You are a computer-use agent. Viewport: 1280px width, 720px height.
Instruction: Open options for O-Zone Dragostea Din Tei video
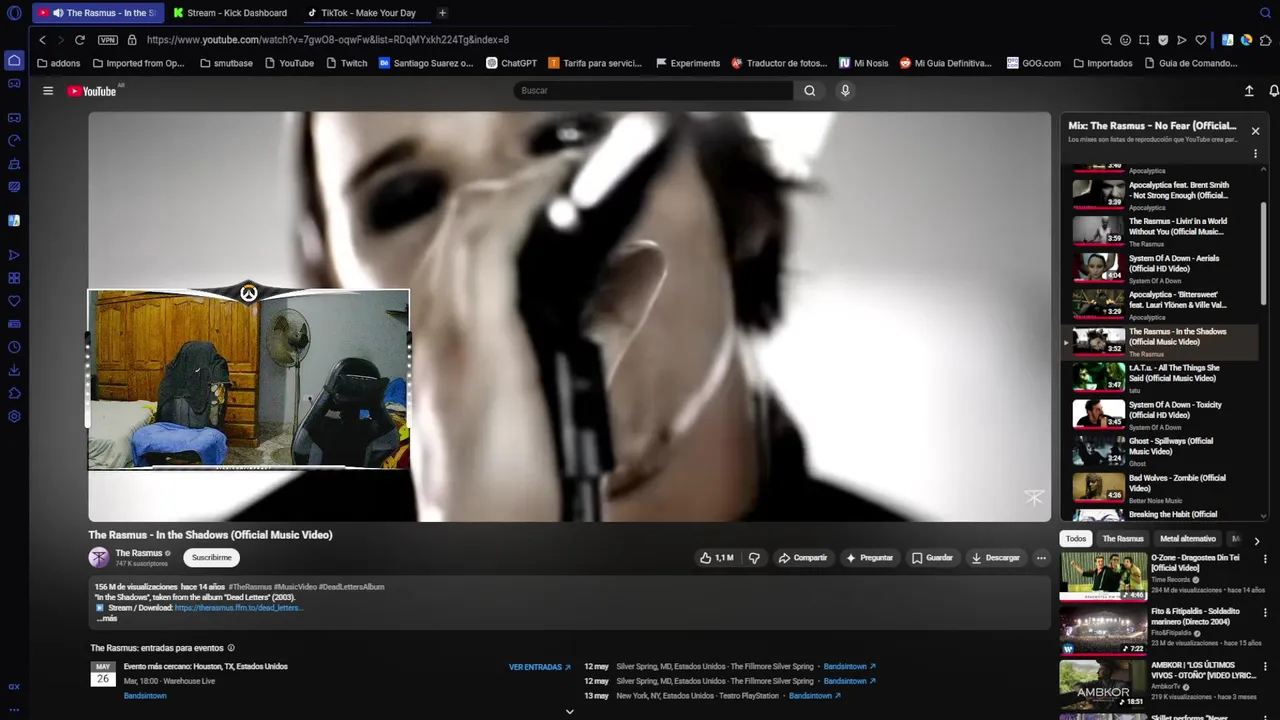click(x=1265, y=559)
